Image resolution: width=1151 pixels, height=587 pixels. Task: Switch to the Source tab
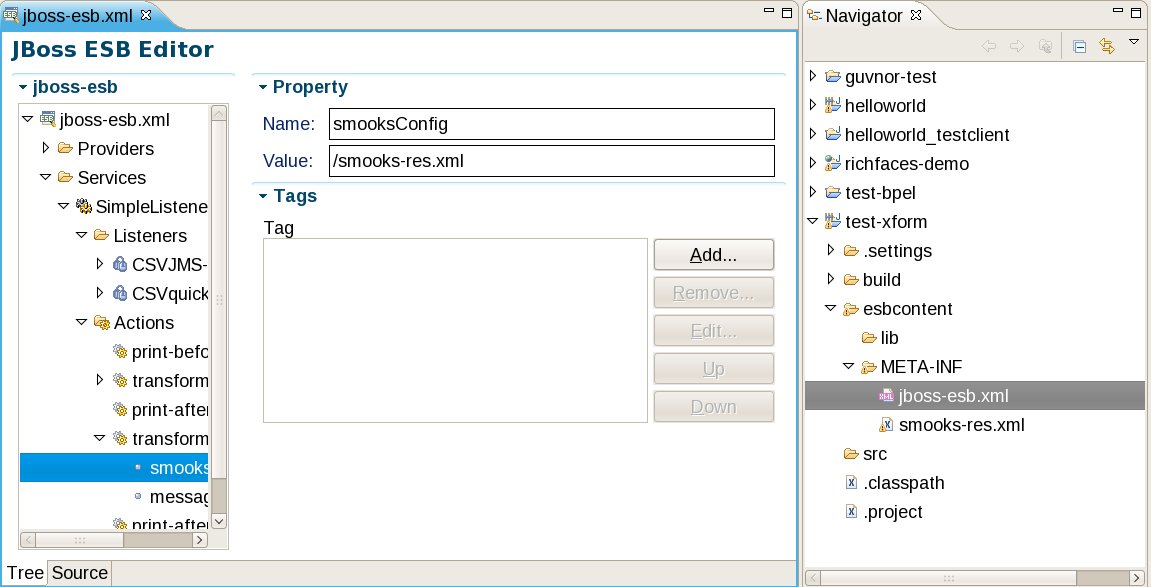point(79,573)
